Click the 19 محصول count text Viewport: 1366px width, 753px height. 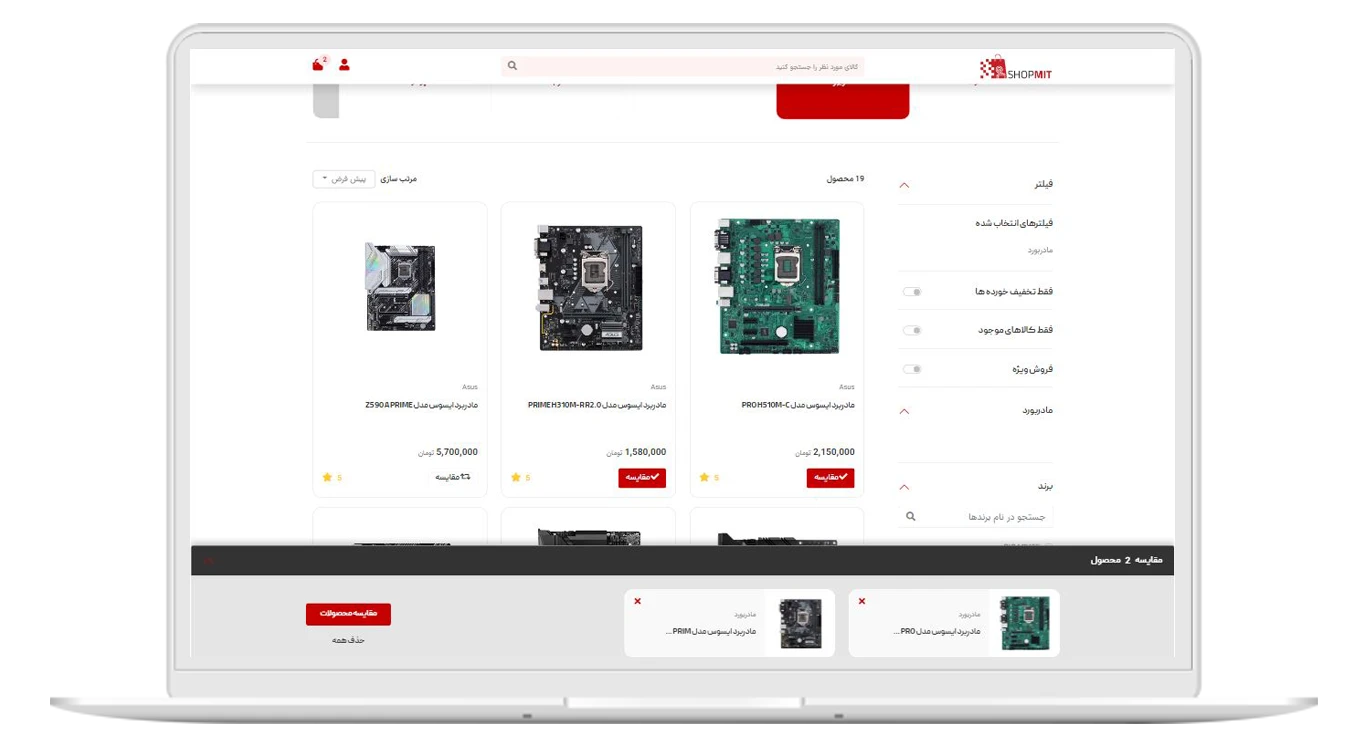[845, 179]
